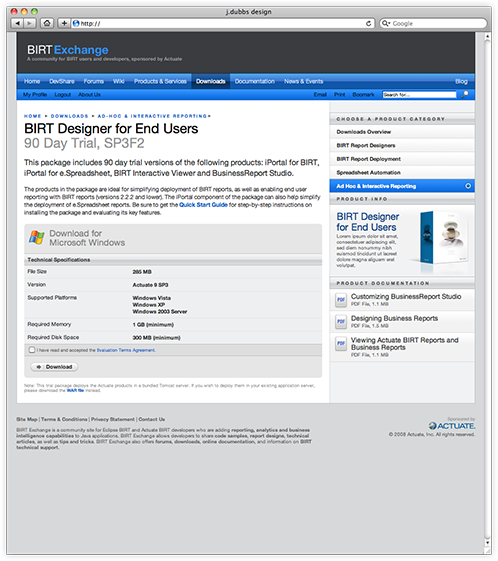Click the Privacy Statement footer link

113,419
